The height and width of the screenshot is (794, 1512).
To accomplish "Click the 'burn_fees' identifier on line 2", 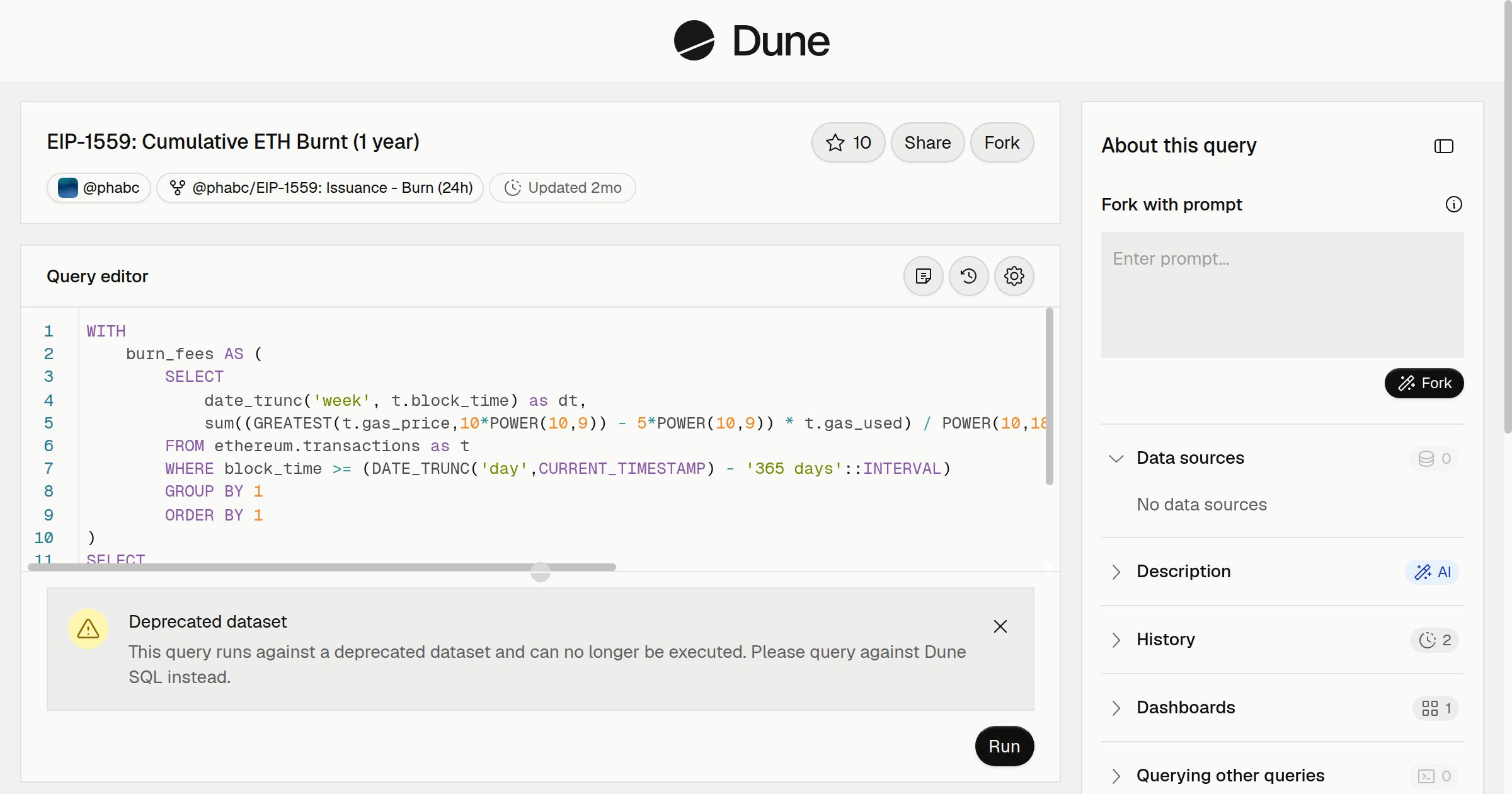I will (x=169, y=354).
